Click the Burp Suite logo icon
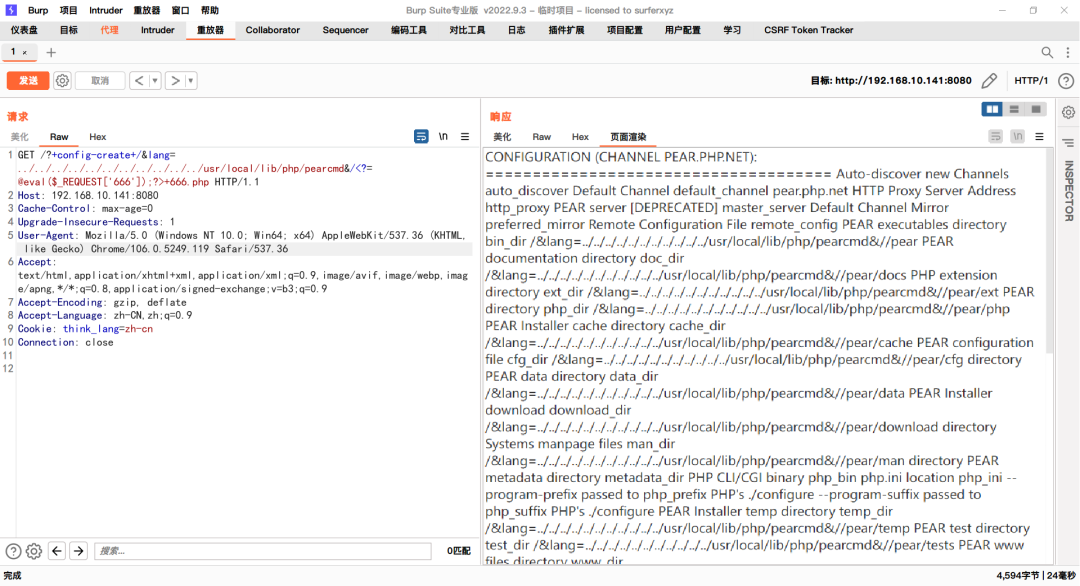Viewport: 1080px width, 586px height. coord(11,10)
